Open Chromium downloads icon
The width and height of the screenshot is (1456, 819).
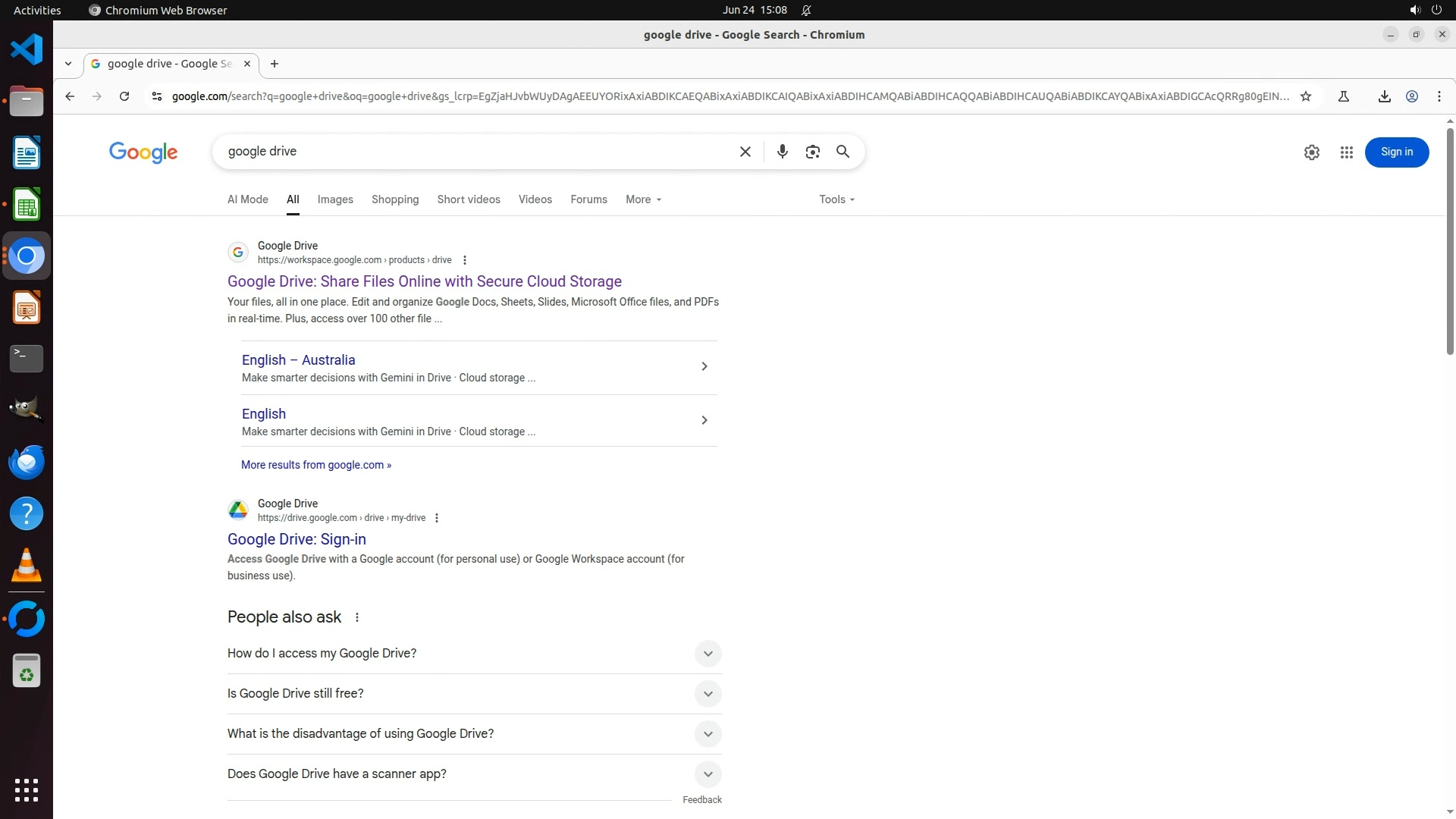[x=1384, y=96]
